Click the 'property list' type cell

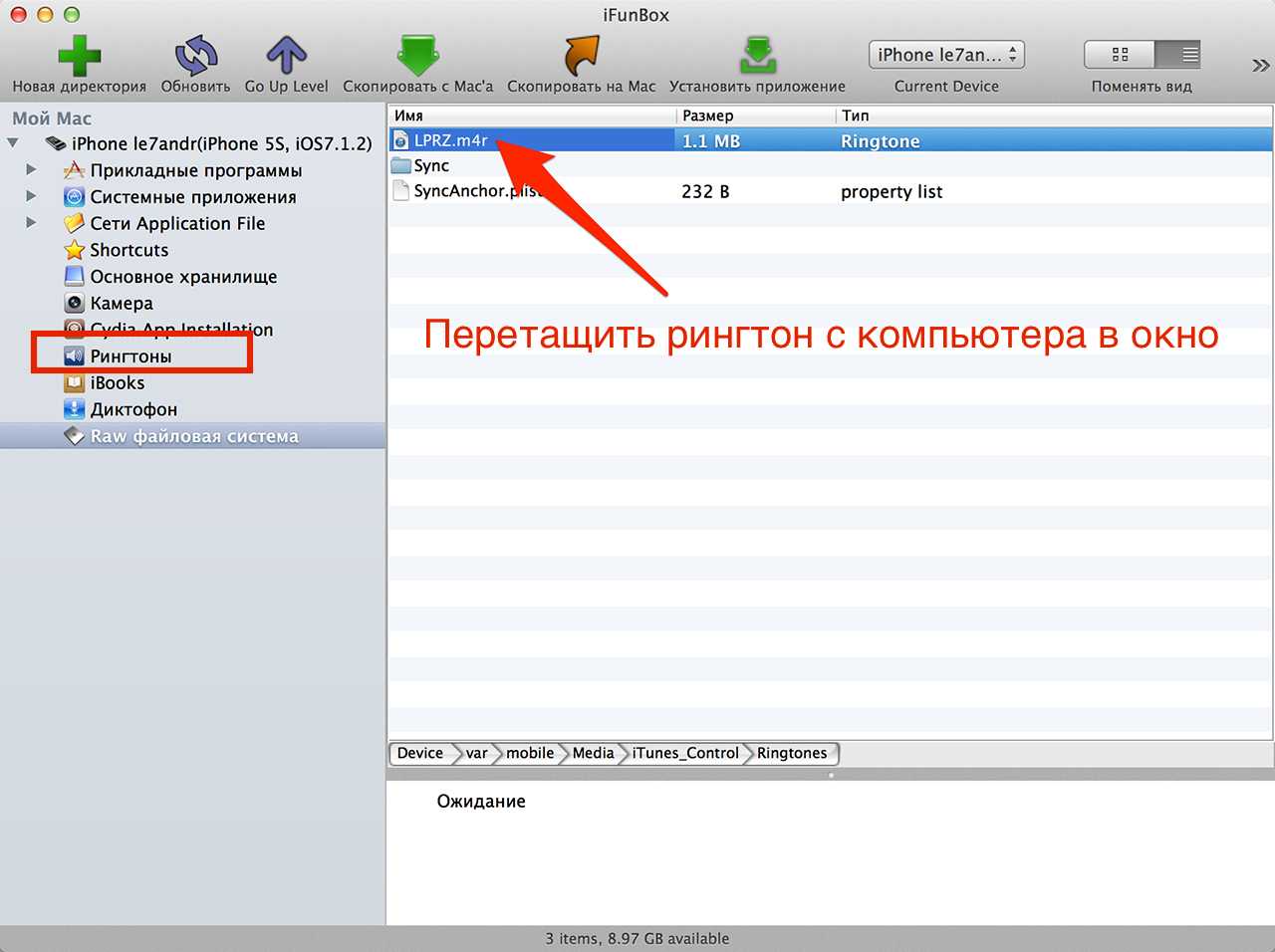(892, 192)
